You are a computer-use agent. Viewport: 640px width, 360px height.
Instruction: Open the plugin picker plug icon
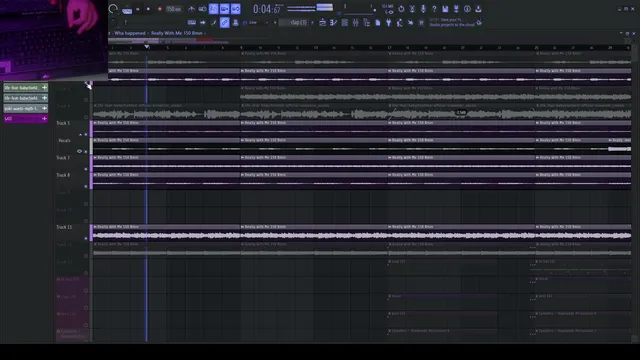tap(389, 22)
